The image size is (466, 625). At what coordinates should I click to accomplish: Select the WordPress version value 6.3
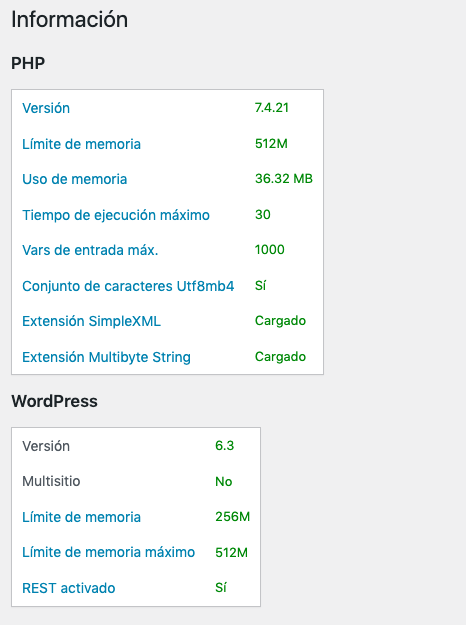(224, 445)
